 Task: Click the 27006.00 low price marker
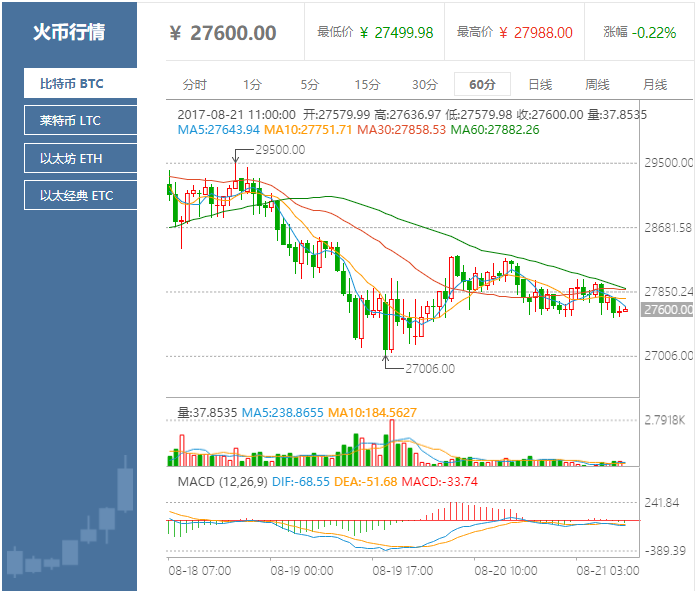pyautogui.click(x=430, y=368)
